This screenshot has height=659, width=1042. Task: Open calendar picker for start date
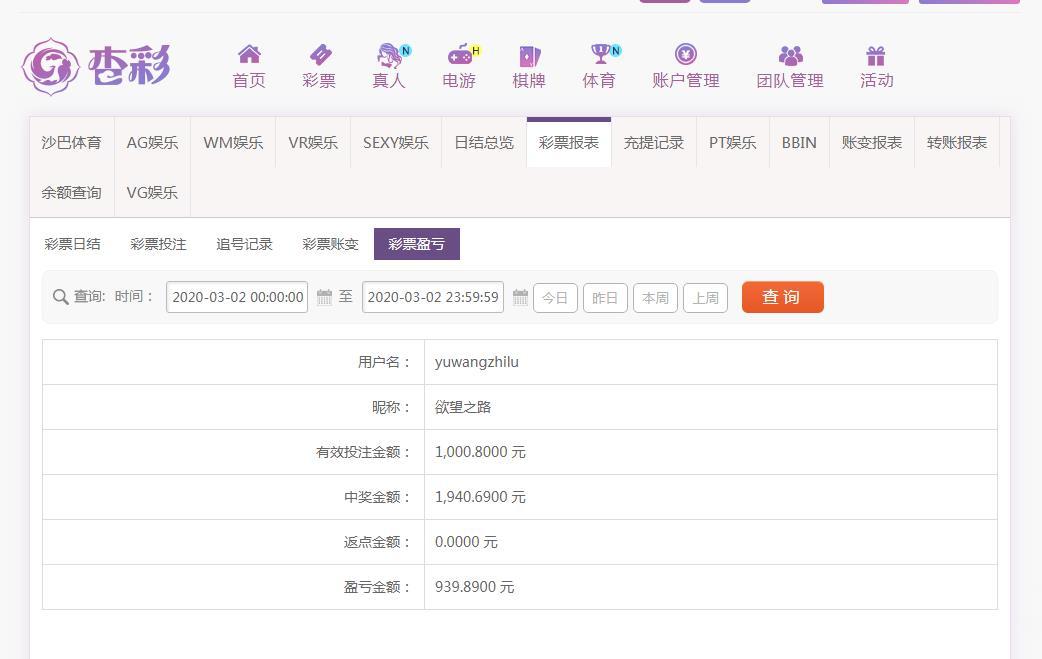click(324, 297)
